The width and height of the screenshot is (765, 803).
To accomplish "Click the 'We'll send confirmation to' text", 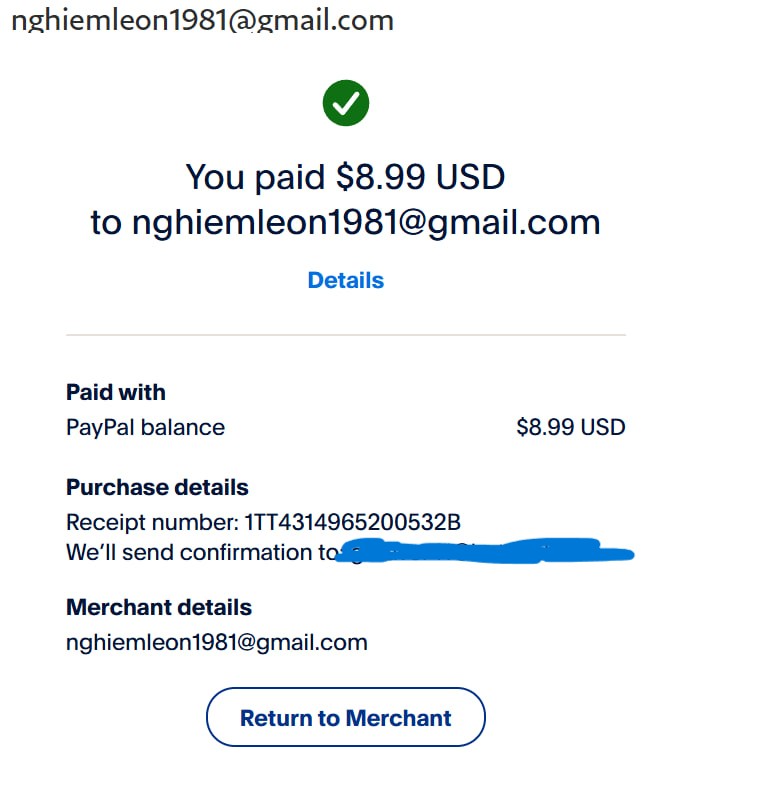I will click(202, 552).
